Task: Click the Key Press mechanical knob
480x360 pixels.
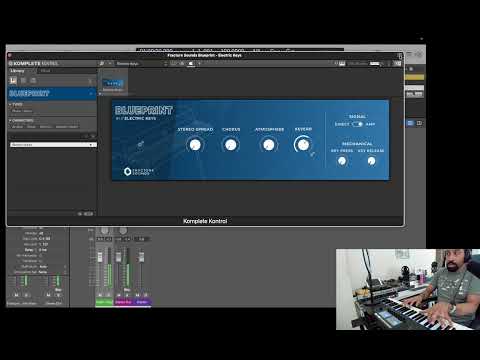Action: click(x=342, y=161)
